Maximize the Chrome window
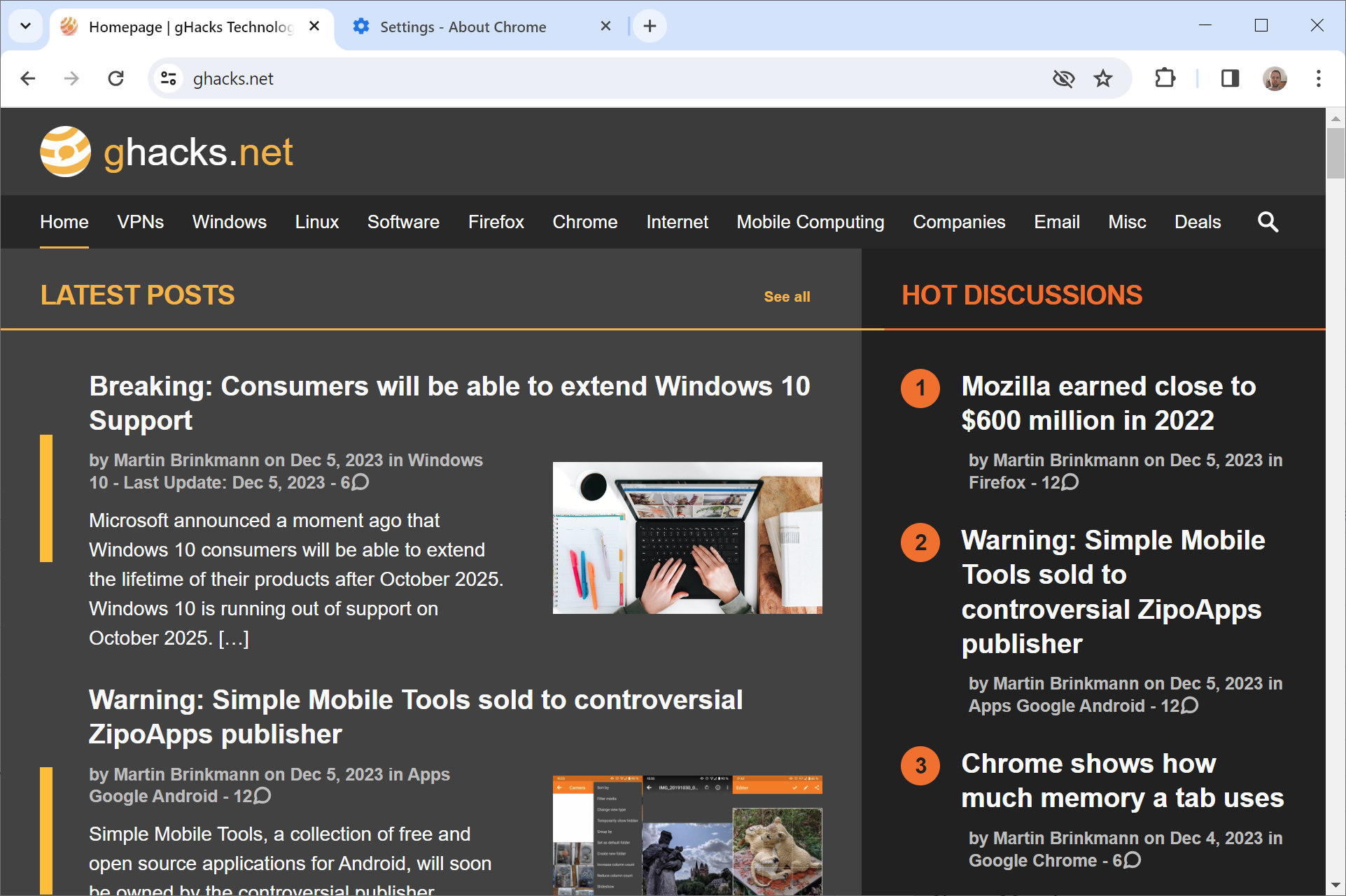This screenshot has height=896, width=1346. click(1261, 25)
